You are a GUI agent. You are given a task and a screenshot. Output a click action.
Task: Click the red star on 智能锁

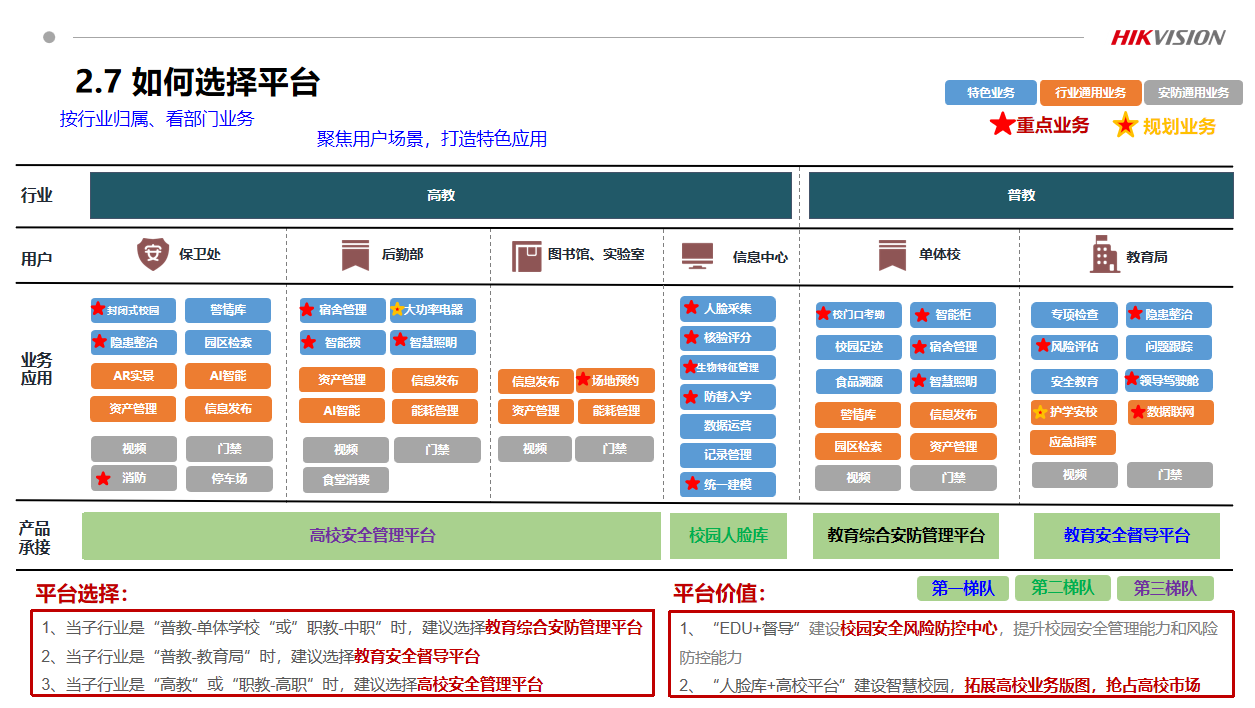coord(309,342)
